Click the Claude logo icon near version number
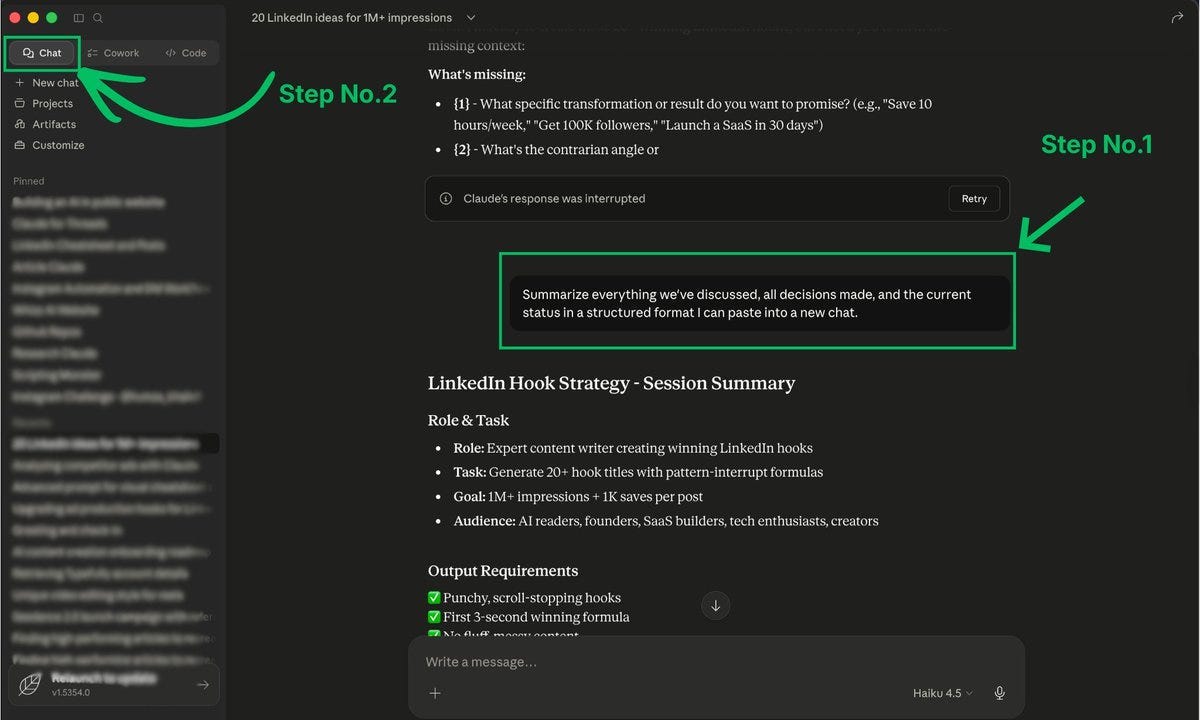This screenshot has width=1200, height=720. 31,684
